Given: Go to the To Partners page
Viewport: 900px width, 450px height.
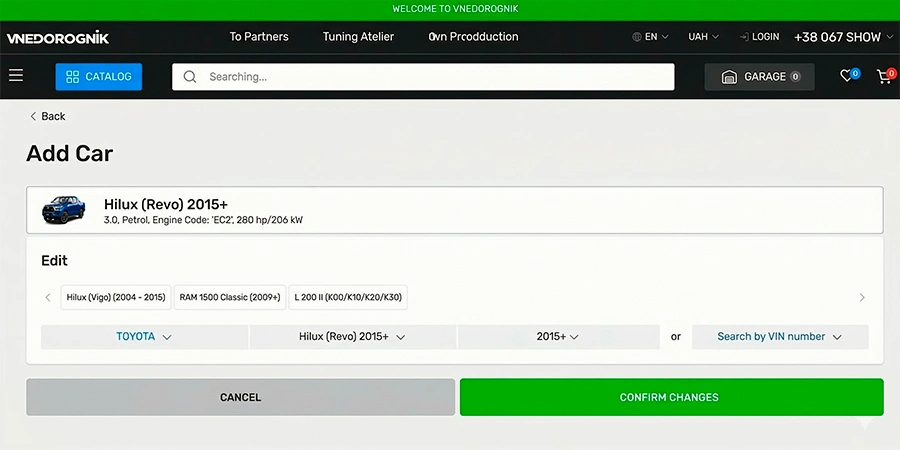Looking at the screenshot, I should click(x=259, y=37).
